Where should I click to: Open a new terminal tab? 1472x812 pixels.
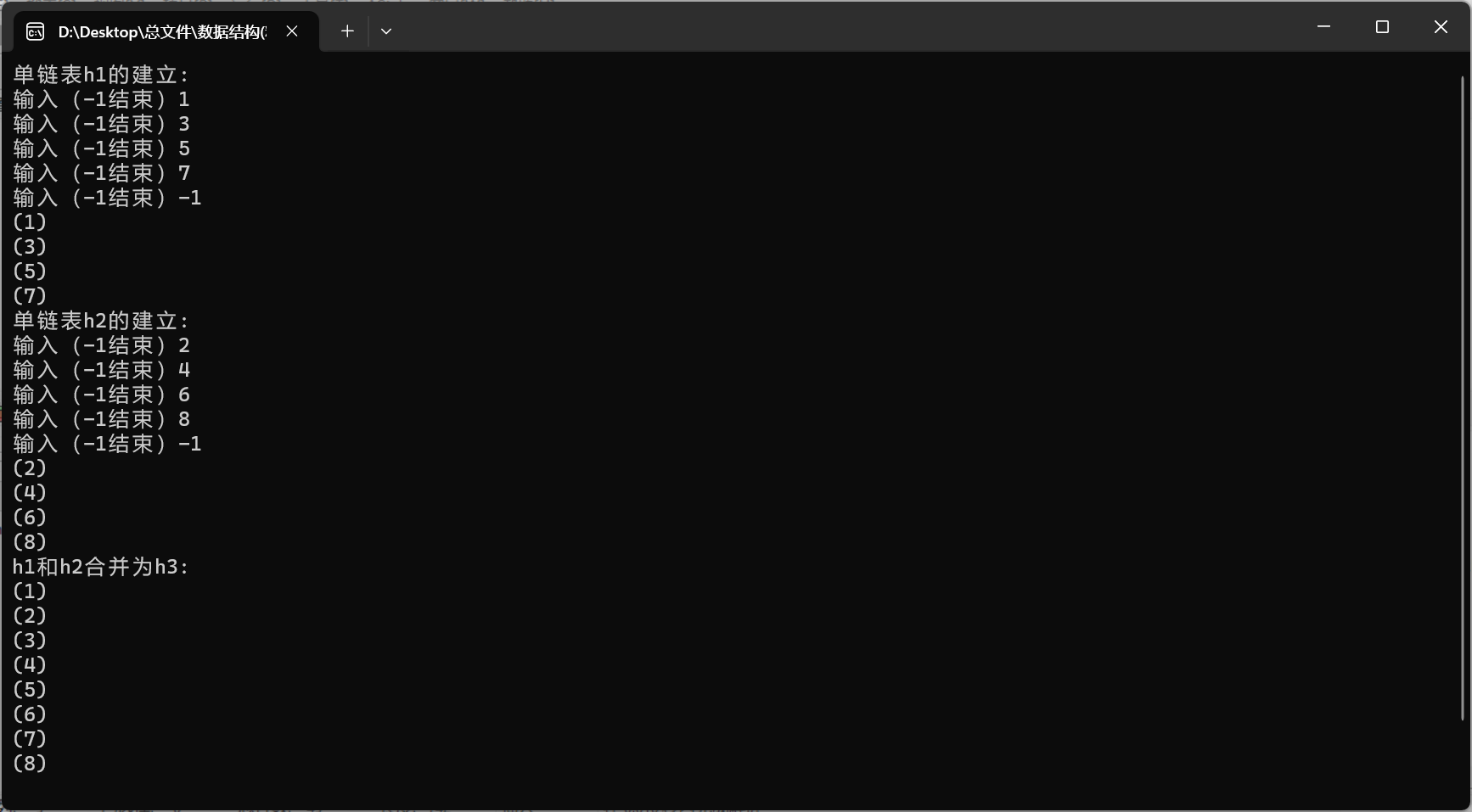click(347, 31)
